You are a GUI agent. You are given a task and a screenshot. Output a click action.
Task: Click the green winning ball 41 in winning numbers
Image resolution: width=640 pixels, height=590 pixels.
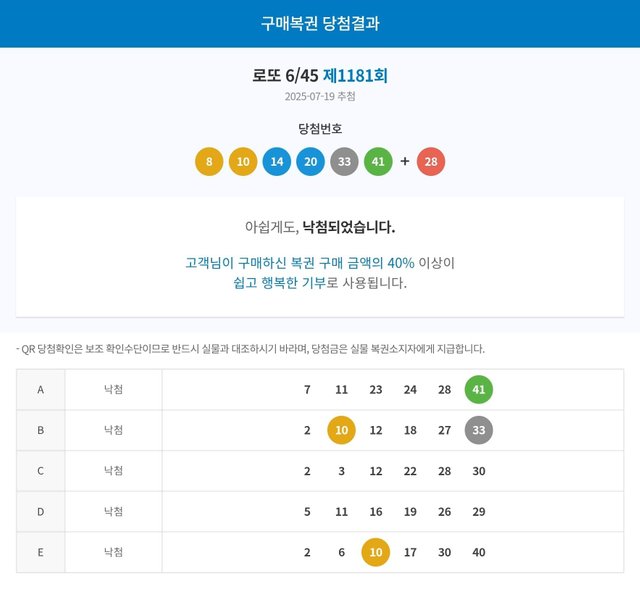378,162
